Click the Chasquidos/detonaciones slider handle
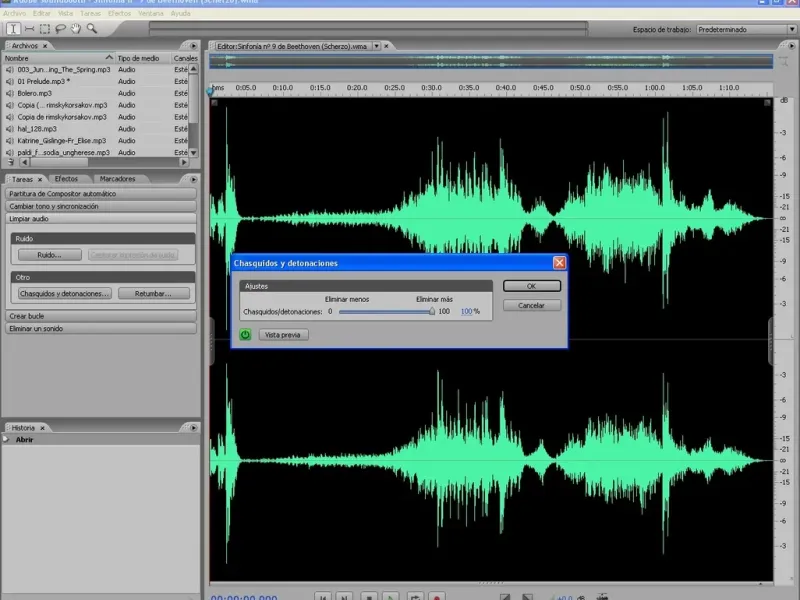 pos(432,311)
